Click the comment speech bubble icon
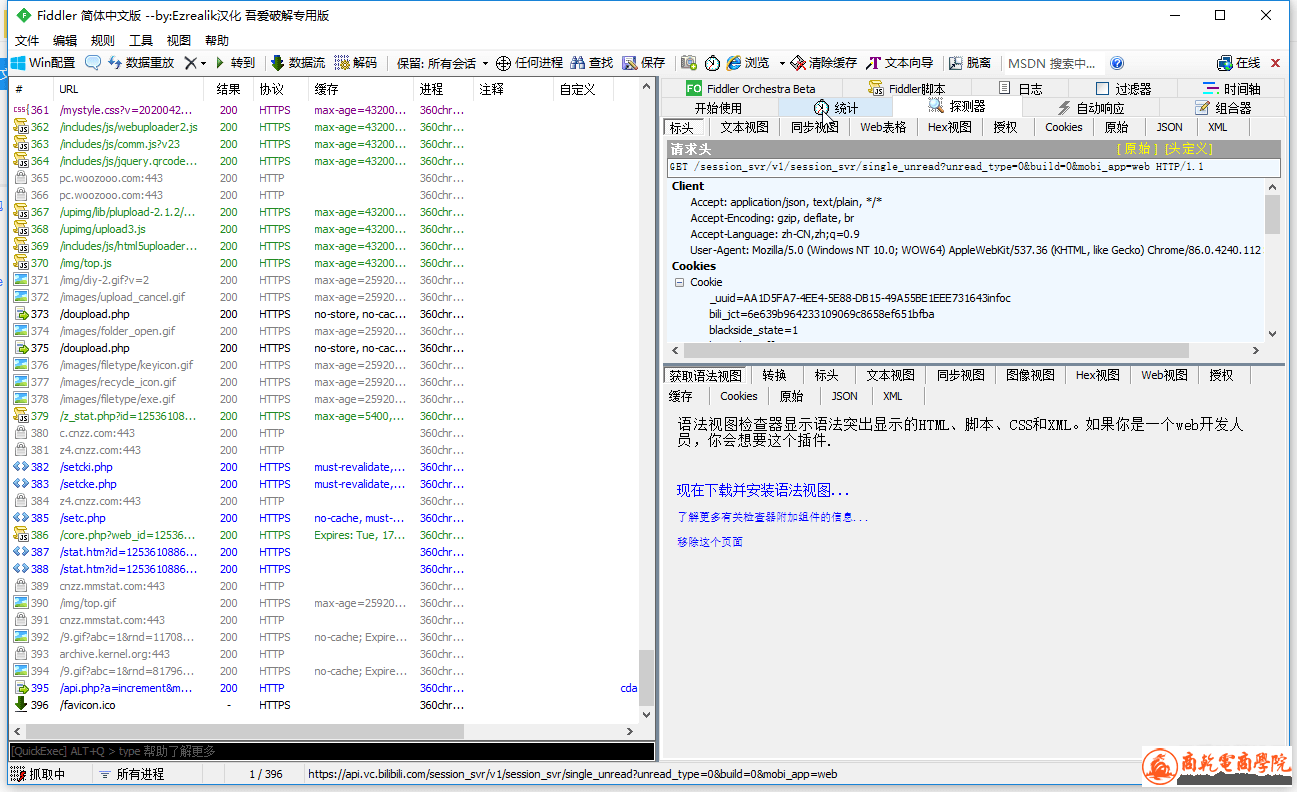 92,63
